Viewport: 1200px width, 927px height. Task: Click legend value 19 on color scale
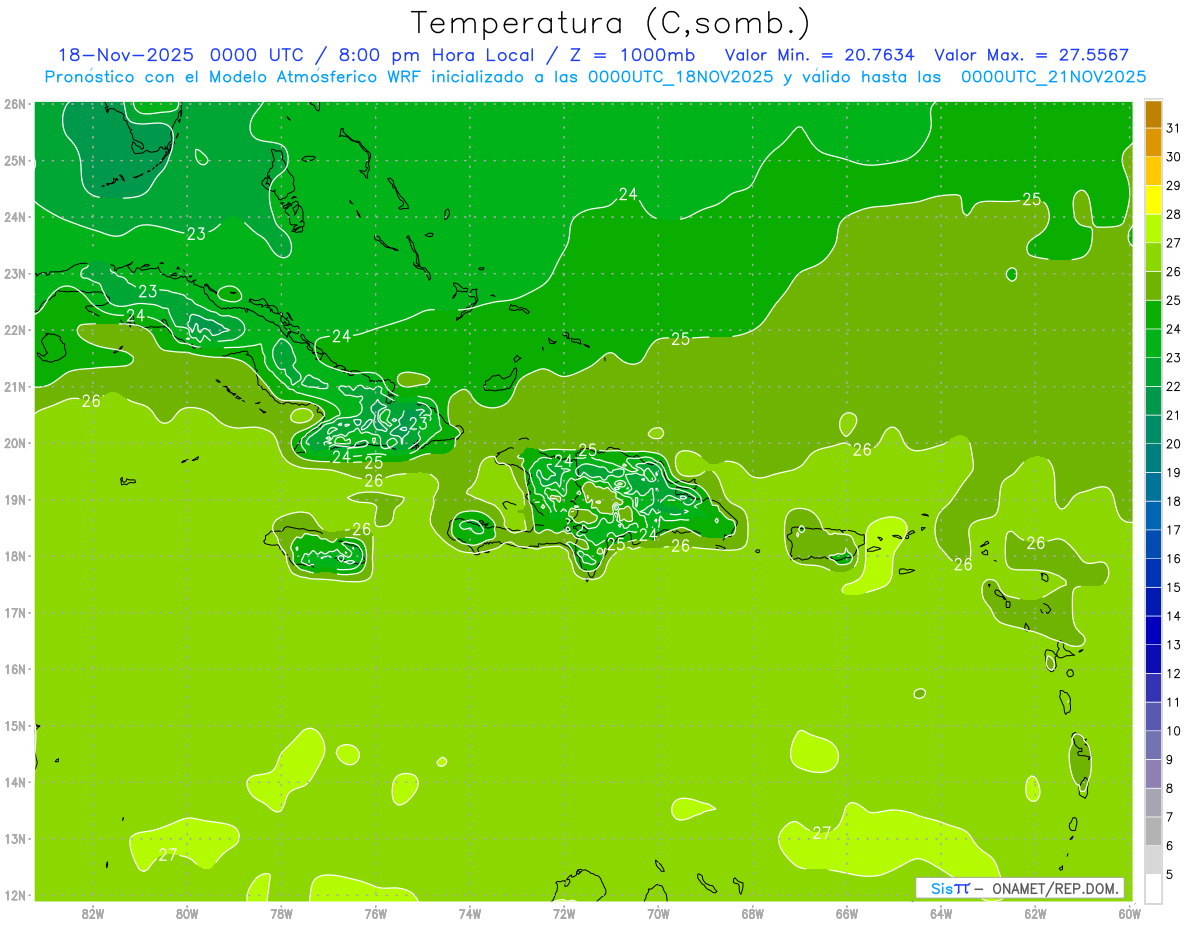[1174, 472]
